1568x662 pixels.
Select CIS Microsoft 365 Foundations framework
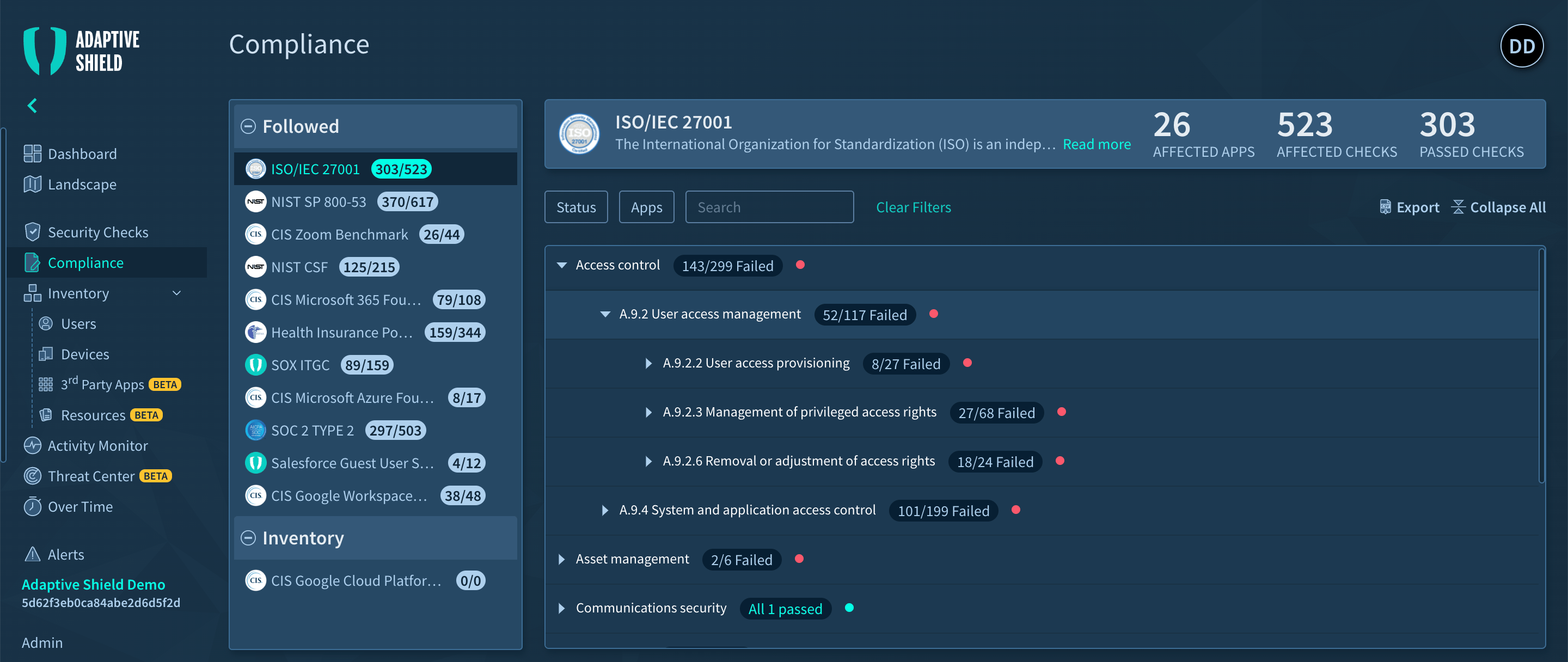click(376, 299)
